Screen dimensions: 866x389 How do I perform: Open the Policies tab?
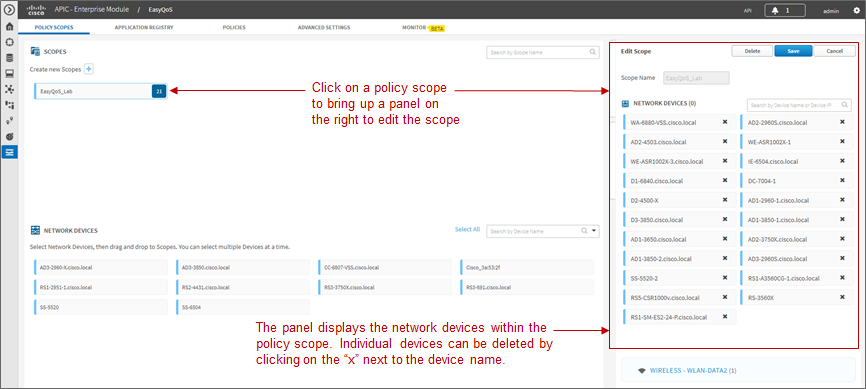click(234, 27)
